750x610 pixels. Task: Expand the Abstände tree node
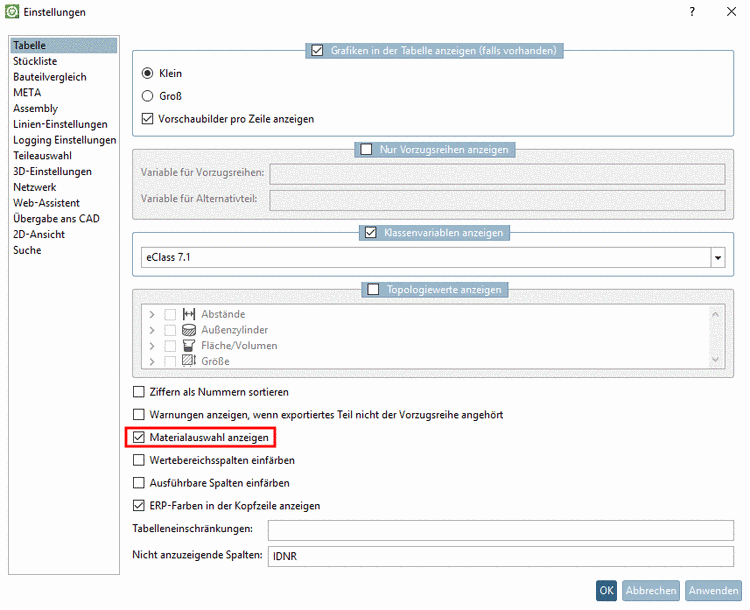152,314
